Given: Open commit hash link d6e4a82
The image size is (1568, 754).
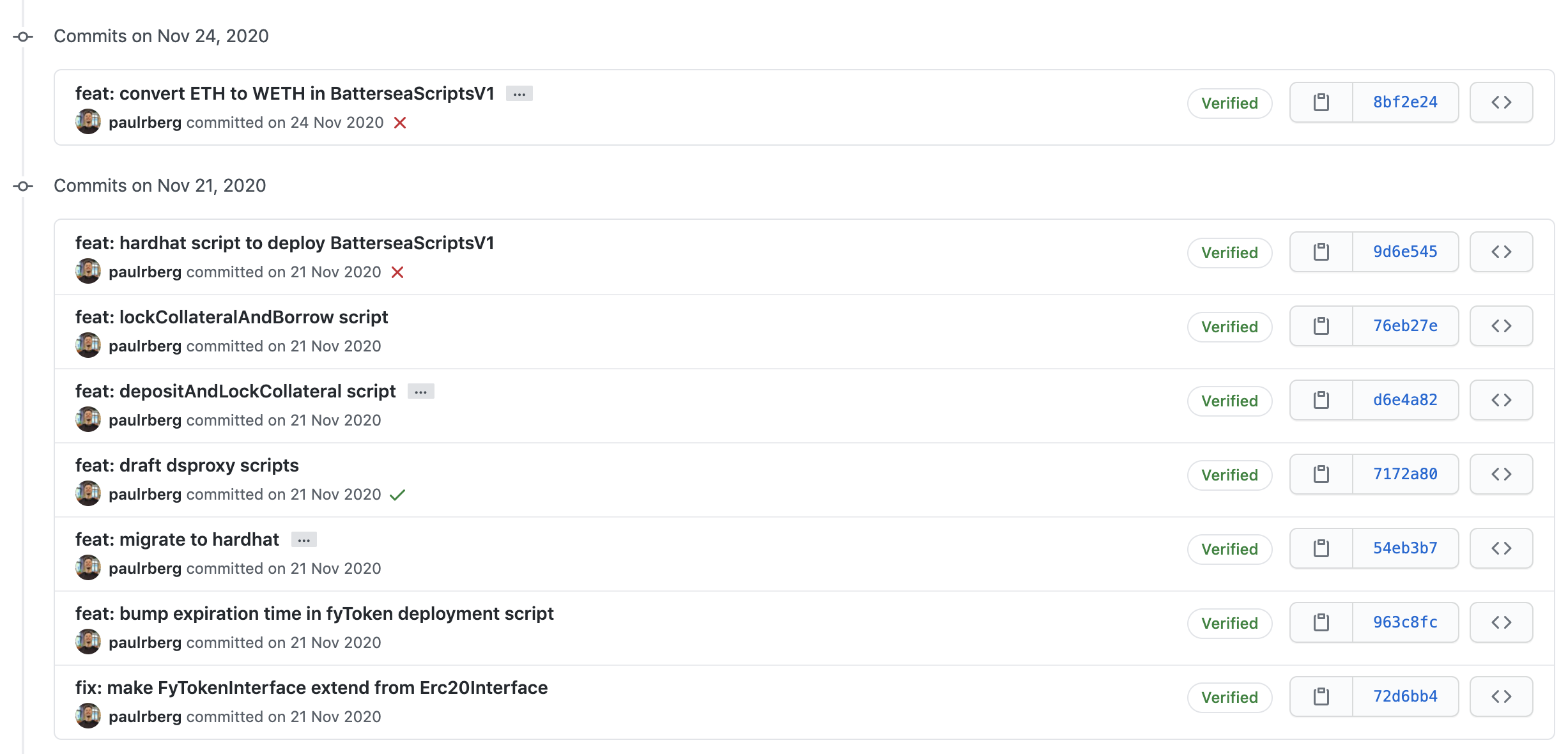Looking at the screenshot, I should click(x=1405, y=400).
